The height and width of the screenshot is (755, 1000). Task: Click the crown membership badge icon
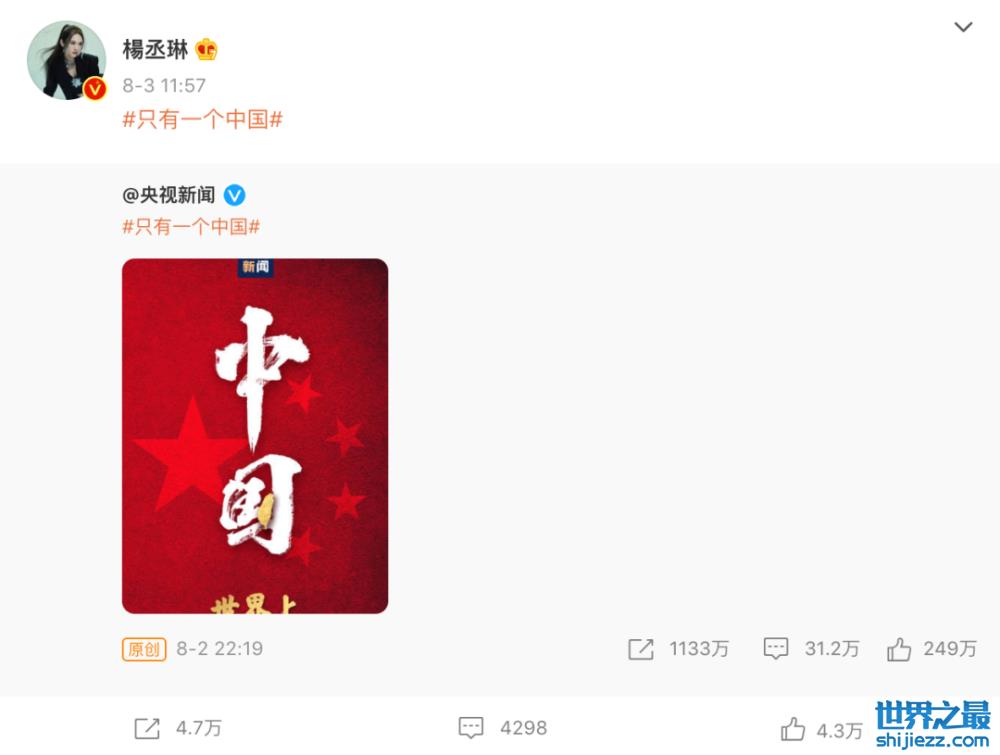tap(207, 49)
